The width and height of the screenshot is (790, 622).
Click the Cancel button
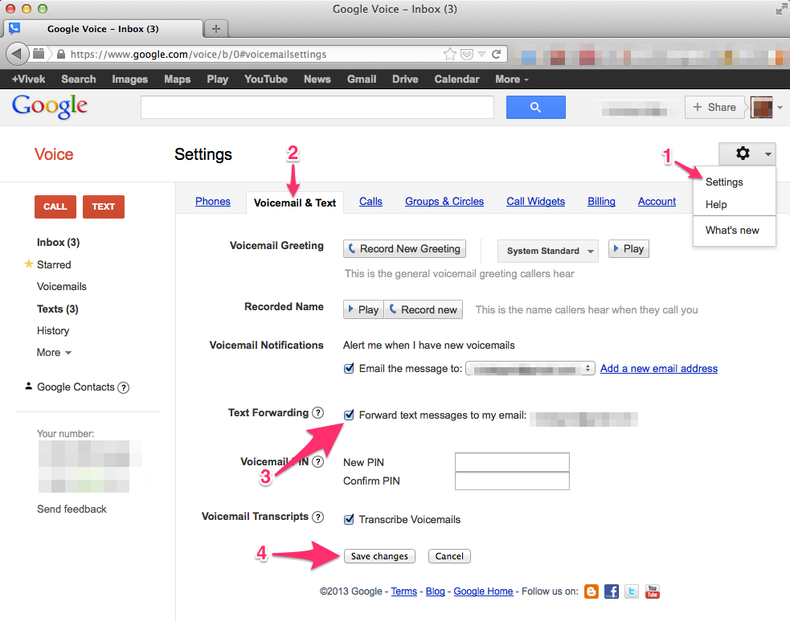(449, 556)
